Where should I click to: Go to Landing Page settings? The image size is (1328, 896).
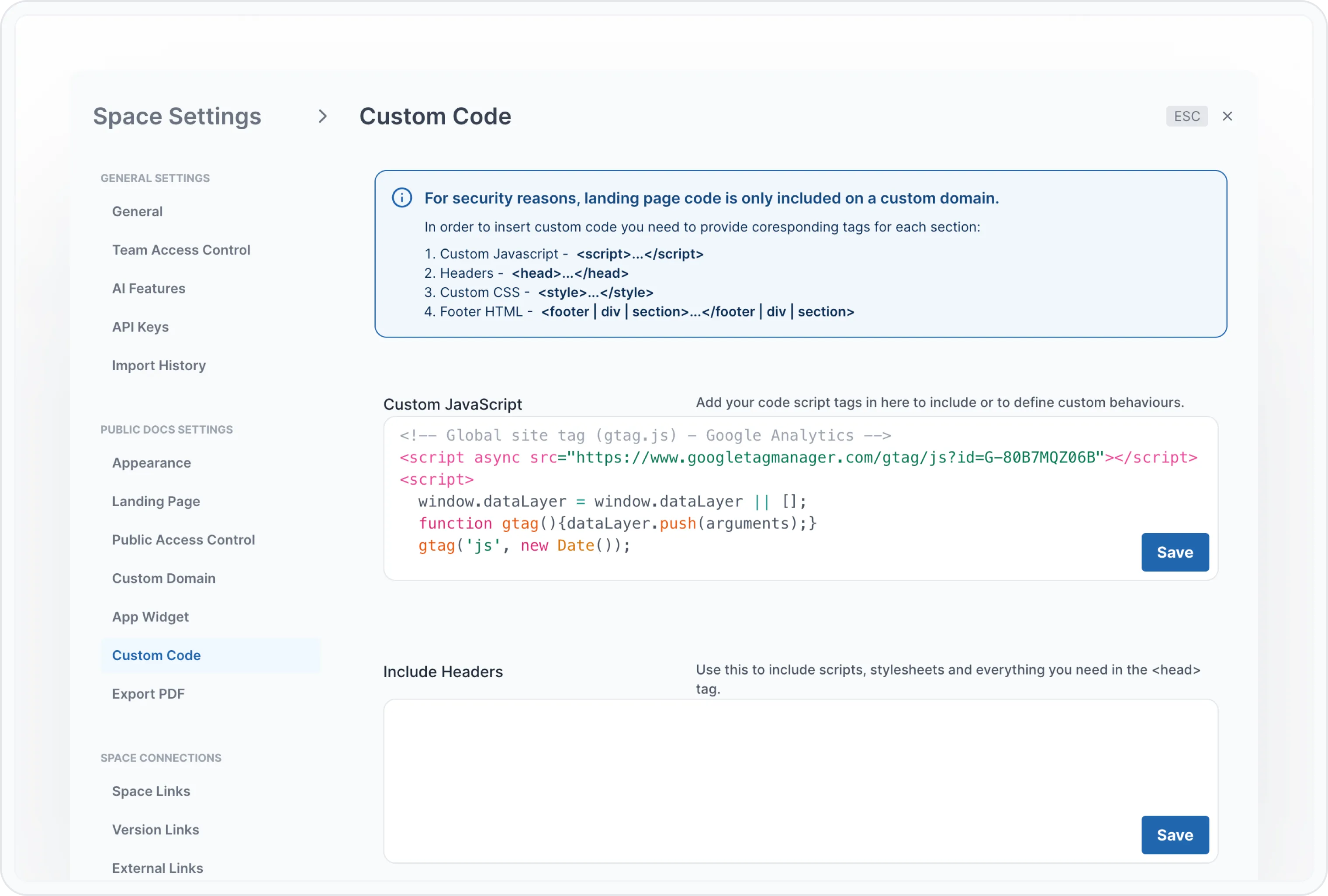coord(156,501)
